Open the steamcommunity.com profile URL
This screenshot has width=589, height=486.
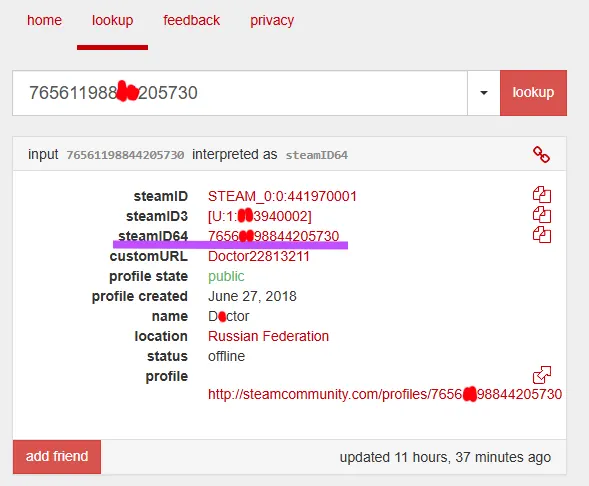[x=385, y=394]
